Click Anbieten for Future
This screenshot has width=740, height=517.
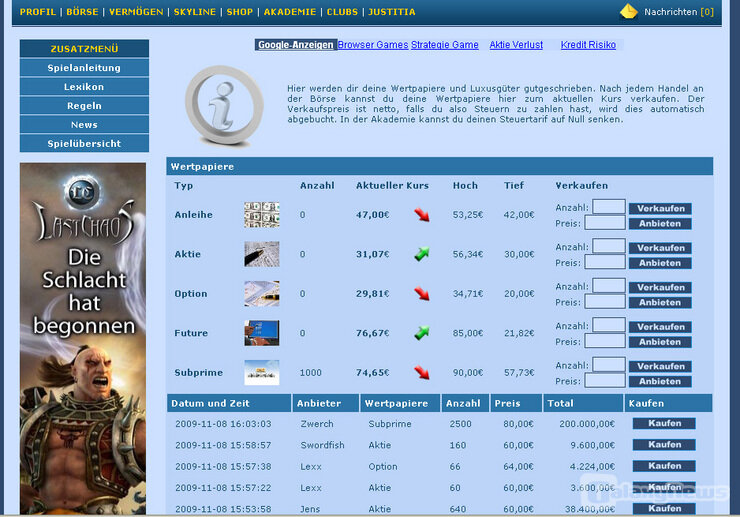point(661,342)
